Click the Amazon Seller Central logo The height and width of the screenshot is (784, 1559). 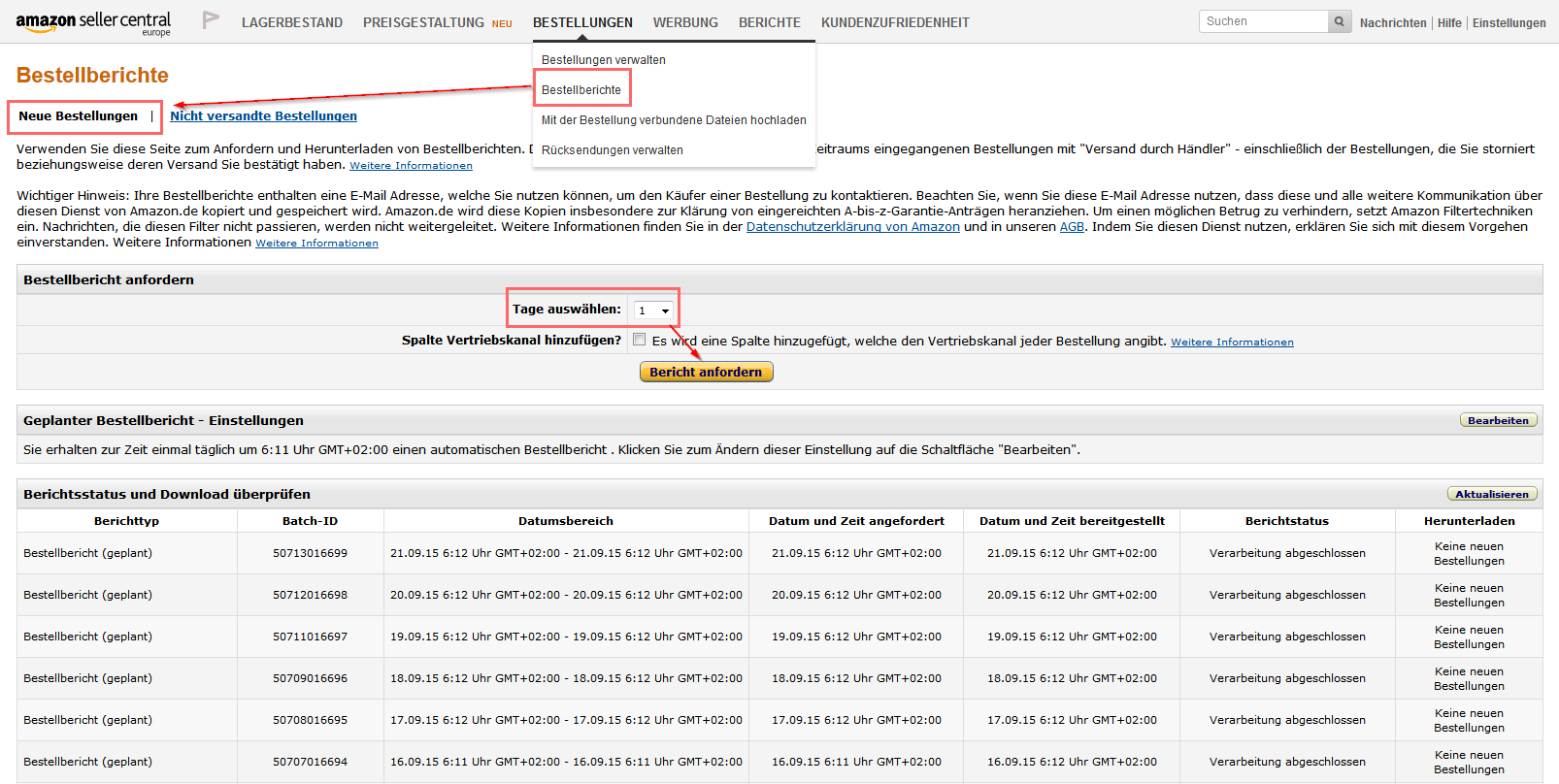[x=93, y=22]
